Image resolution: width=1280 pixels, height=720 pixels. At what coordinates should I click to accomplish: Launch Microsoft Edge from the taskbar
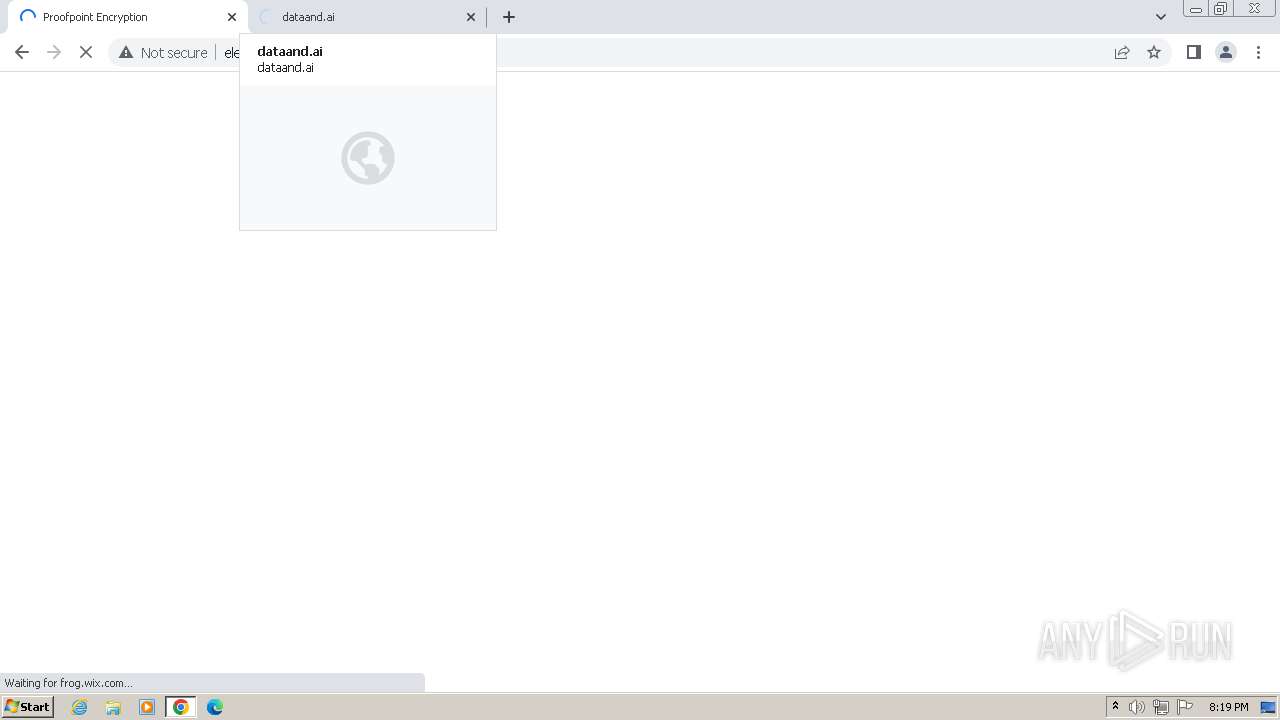click(215, 707)
